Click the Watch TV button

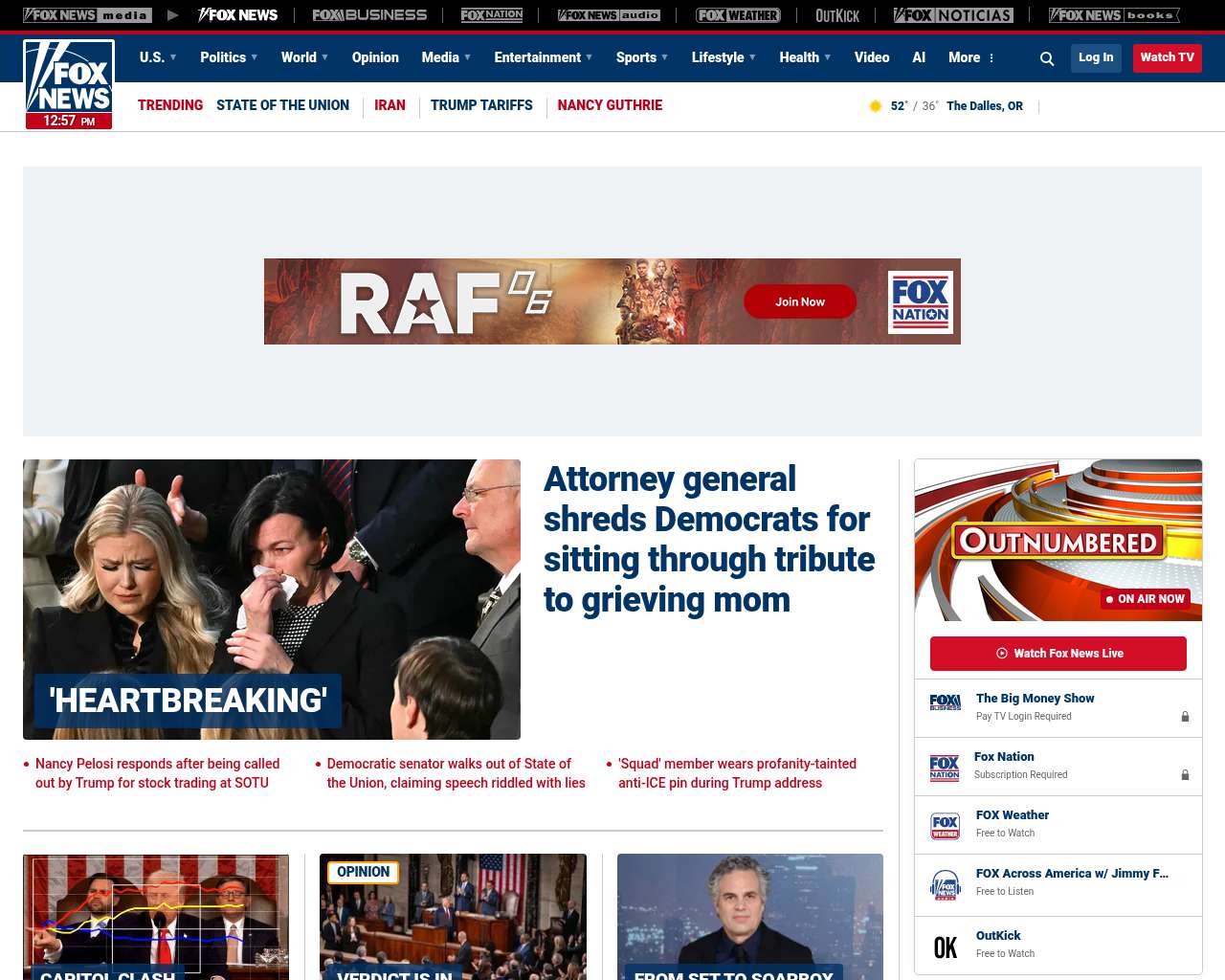1167,57
